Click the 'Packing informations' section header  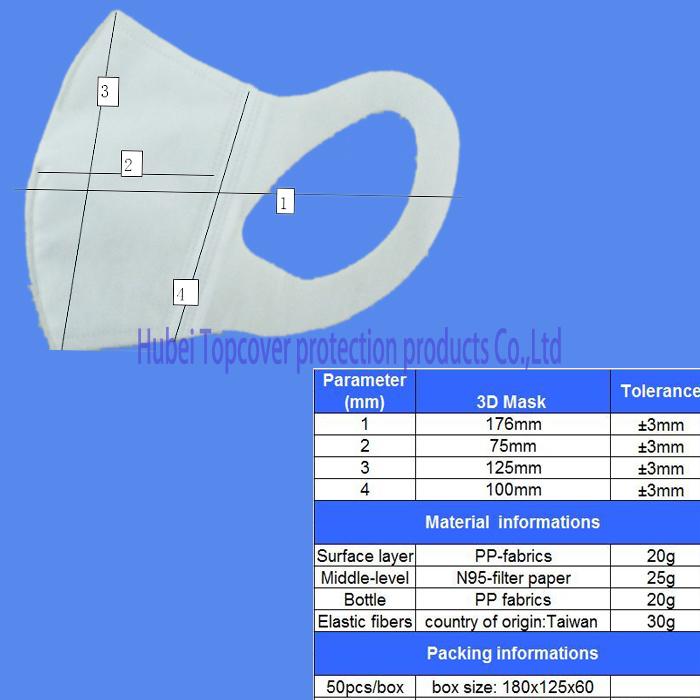pos(507,653)
